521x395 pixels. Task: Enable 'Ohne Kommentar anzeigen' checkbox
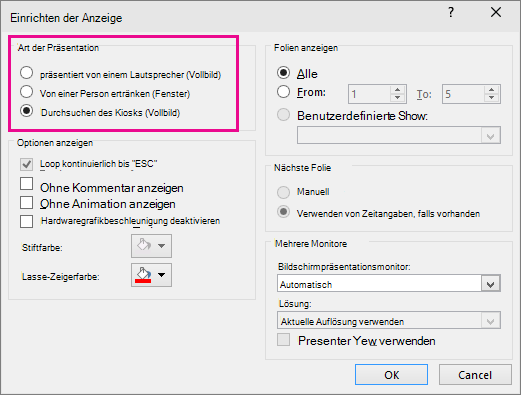[x=26, y=184]
